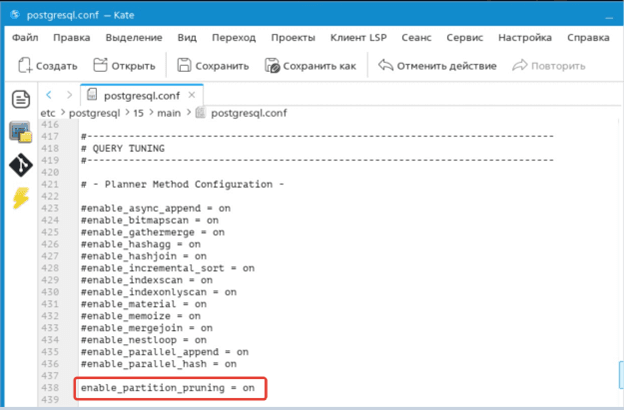This screenshot has height=410, width=624.
Task: Click Создать new document button
Action: [48, 66]
